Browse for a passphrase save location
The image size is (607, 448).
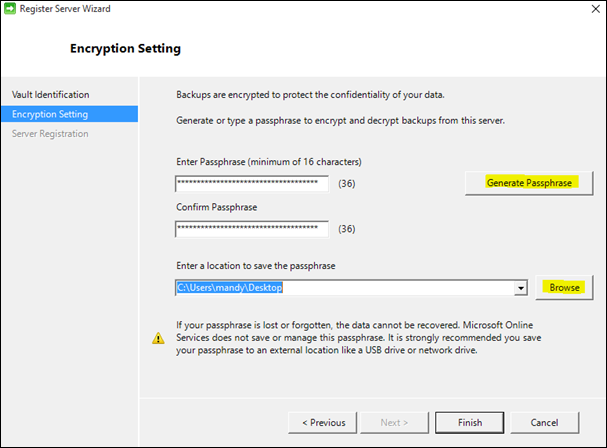pos(564,287)
